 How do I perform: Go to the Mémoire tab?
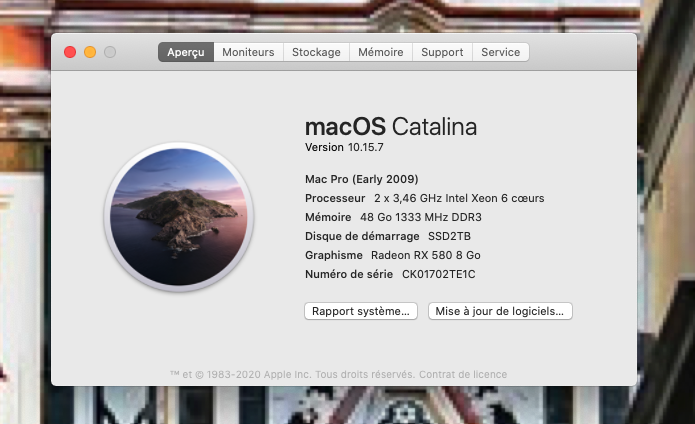point(381,52)
